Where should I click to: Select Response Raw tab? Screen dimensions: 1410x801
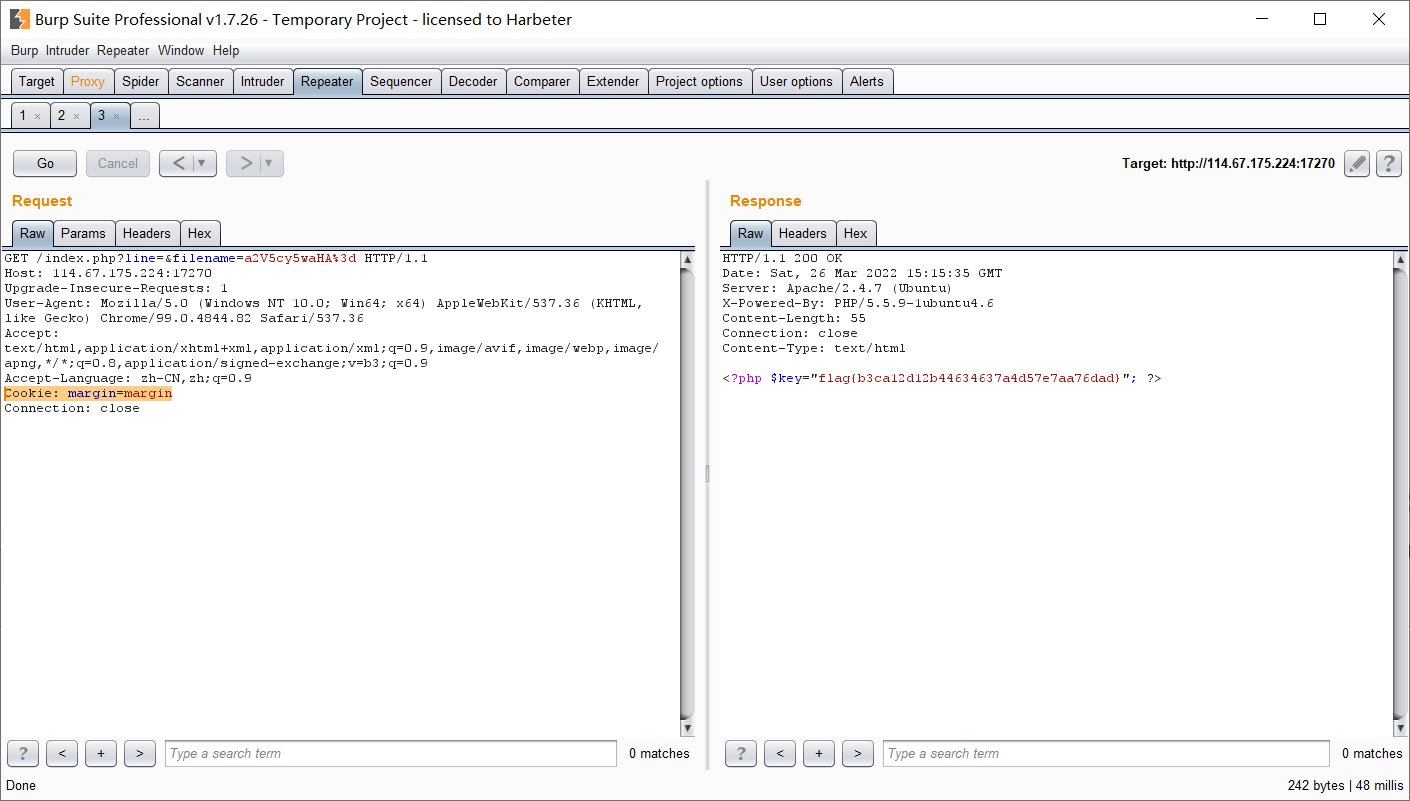coord(751,233)
